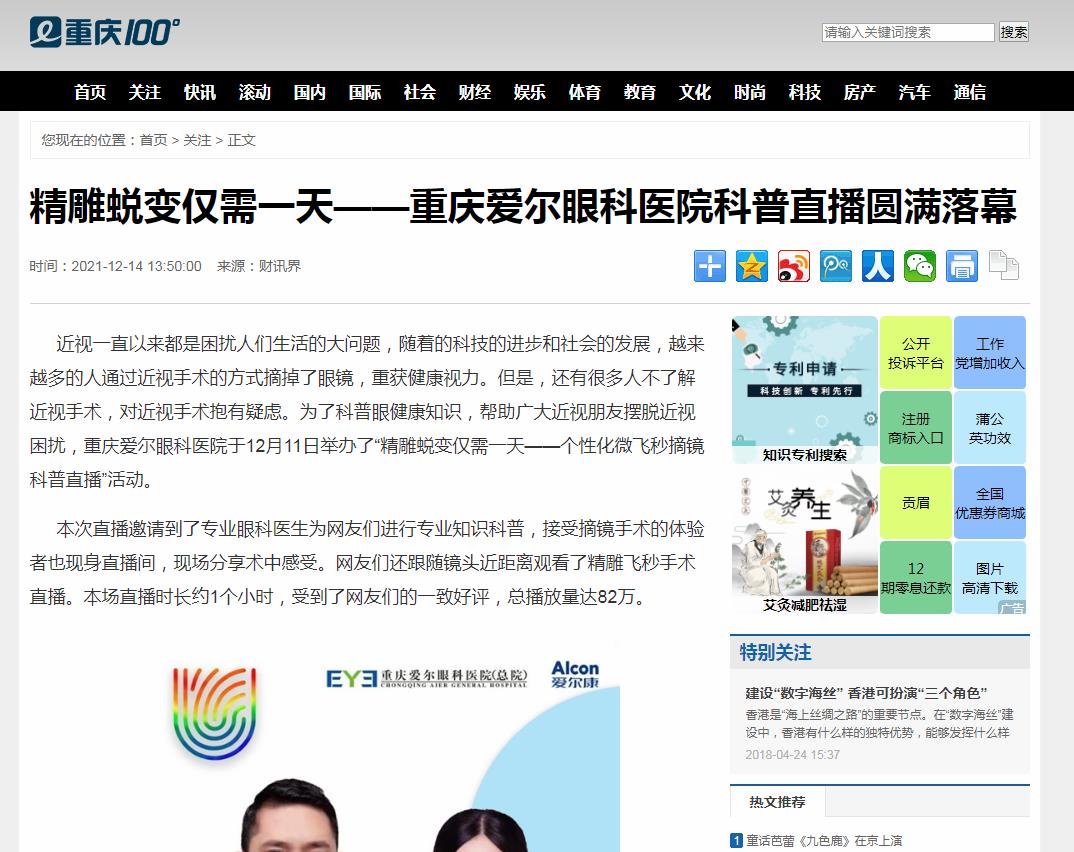This screenshot has height=852, width=1074.
Task: Click the Alcon 爱尔康 logo in image
Action: pyautogui.click(x=575, y=675)
